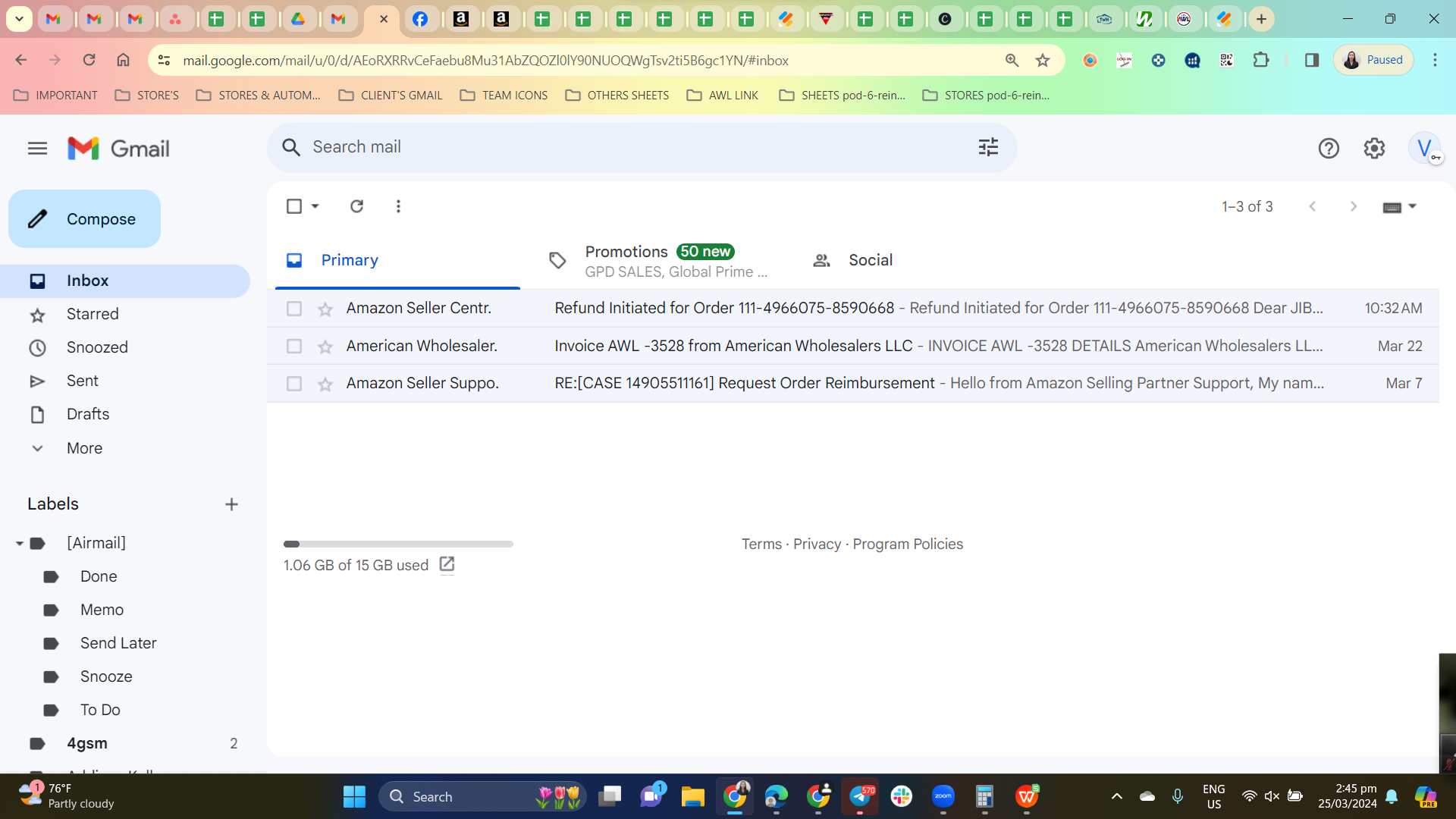Open Zoom from the taskbar

[943, 796]
